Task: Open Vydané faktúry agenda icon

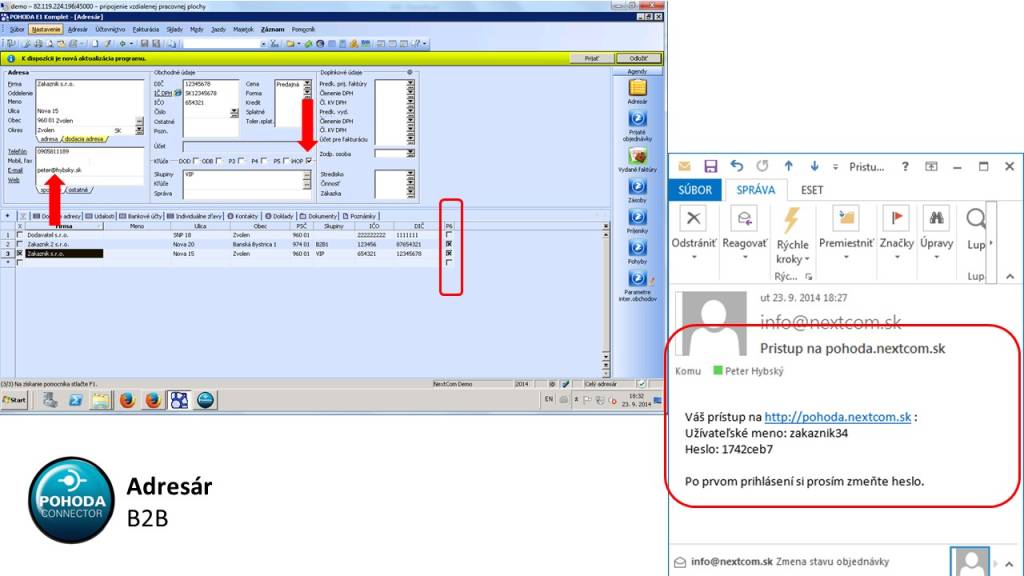Action: 637,155
